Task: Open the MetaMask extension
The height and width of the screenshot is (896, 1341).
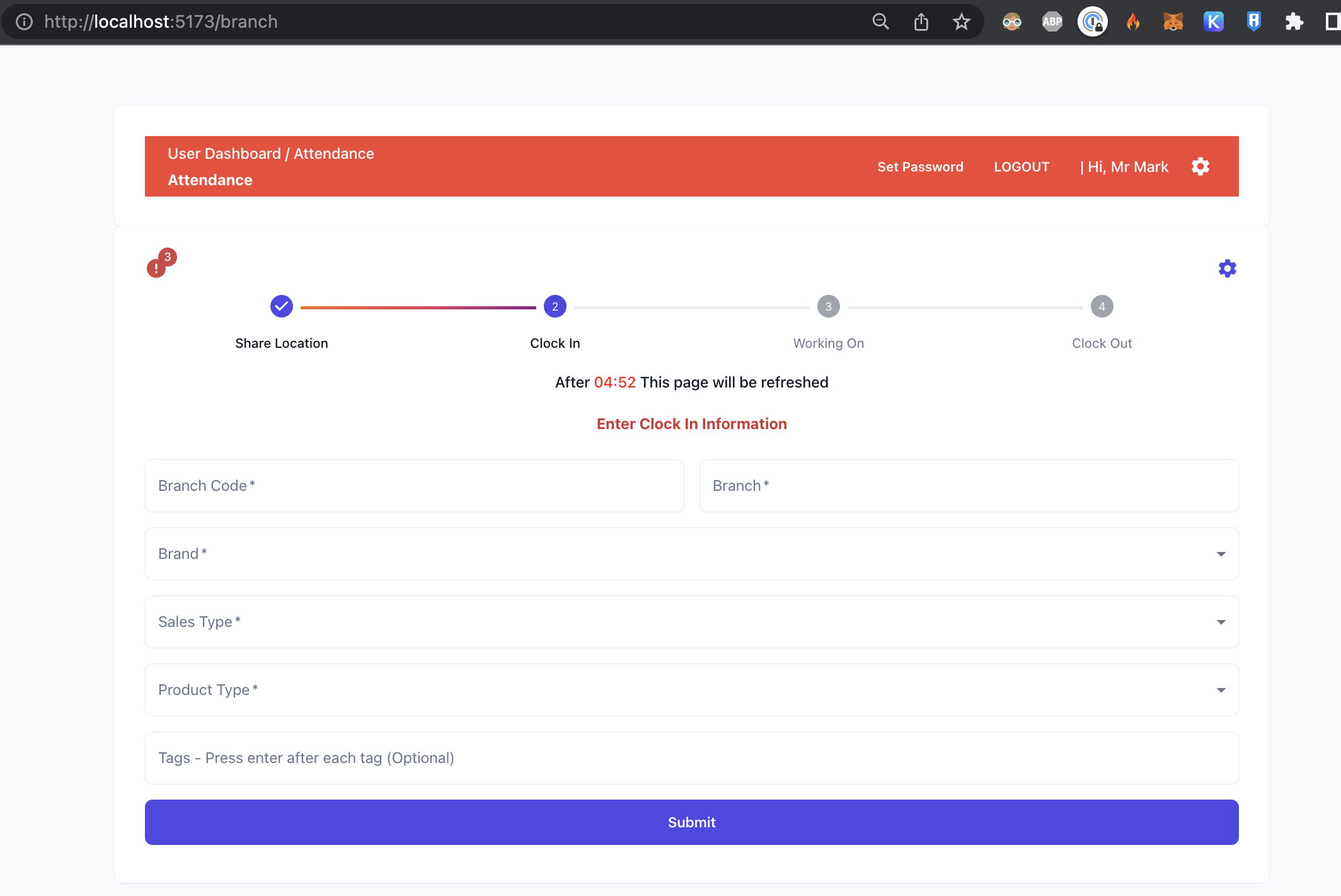Action: tap(1173, 21)
